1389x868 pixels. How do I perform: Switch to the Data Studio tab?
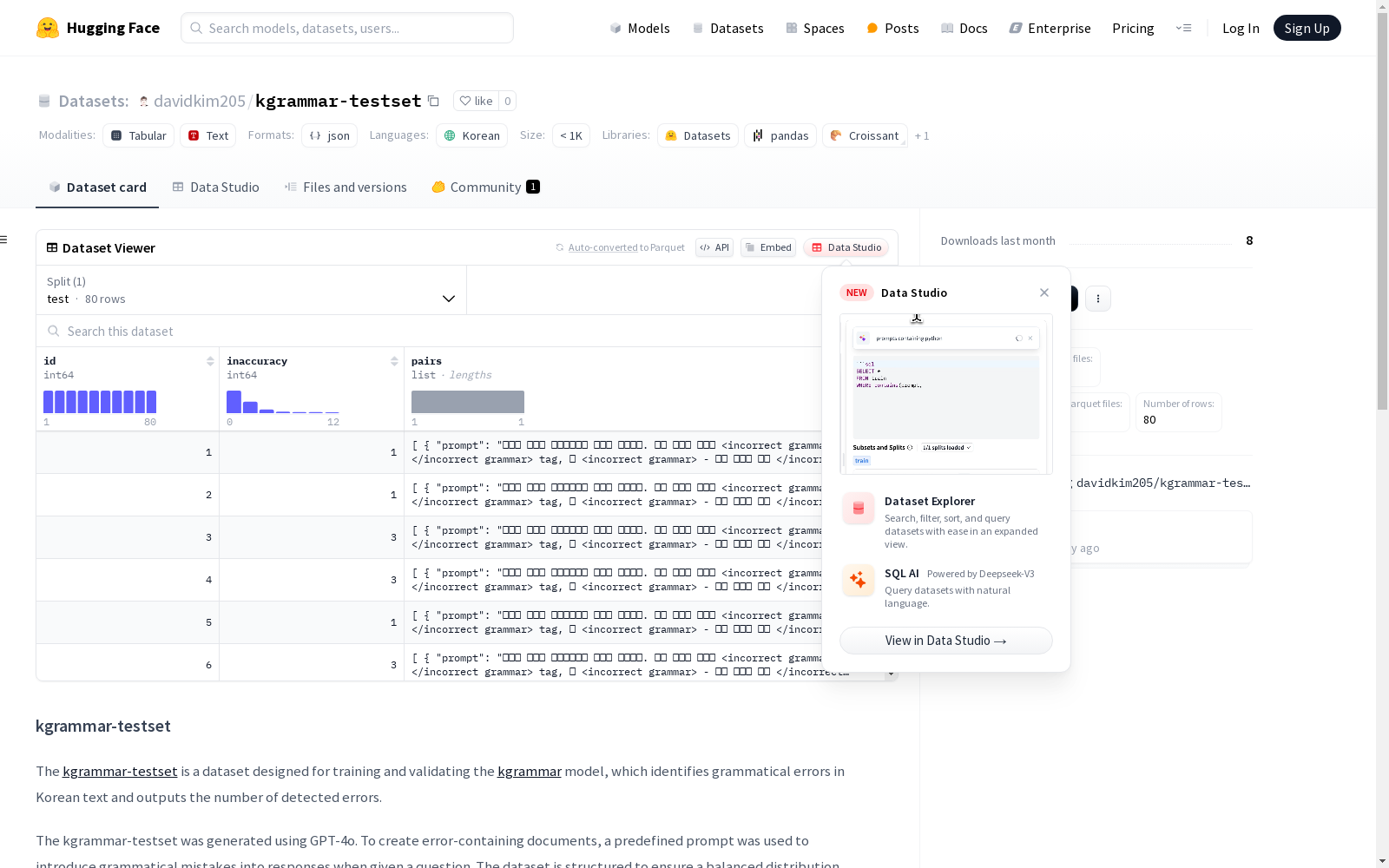pos(215,187)
